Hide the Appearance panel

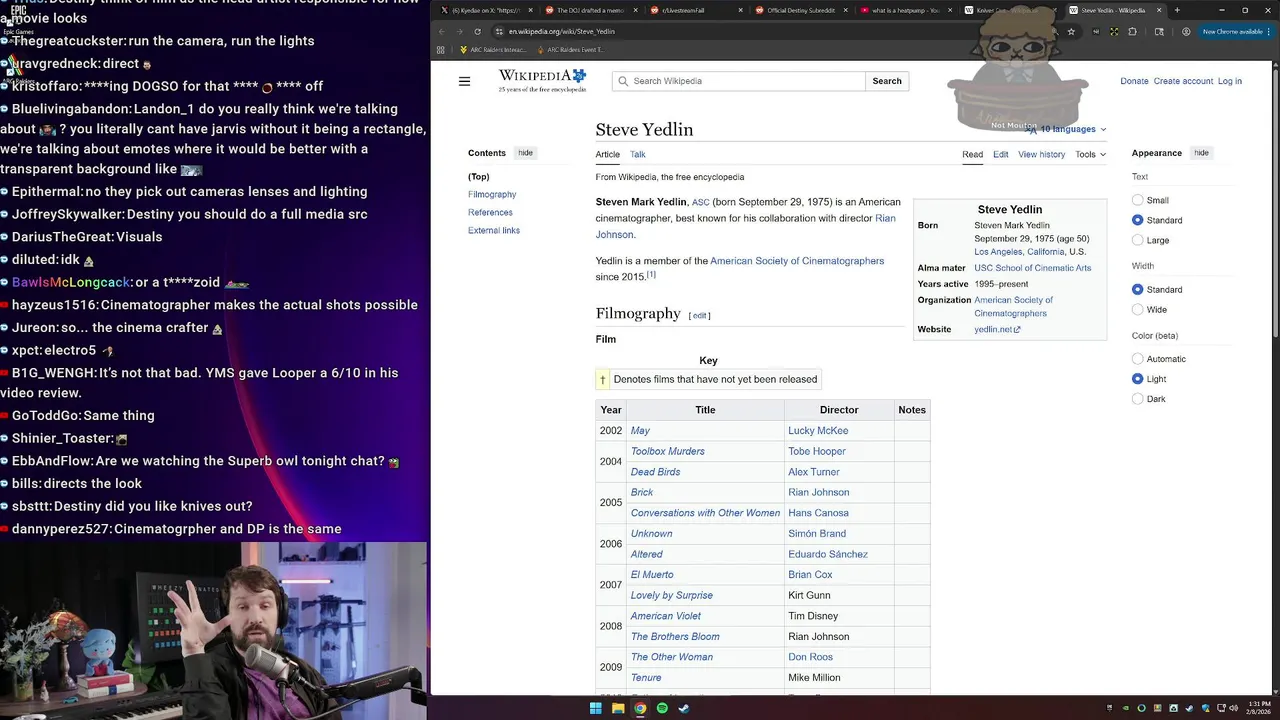coord(1201,153)
